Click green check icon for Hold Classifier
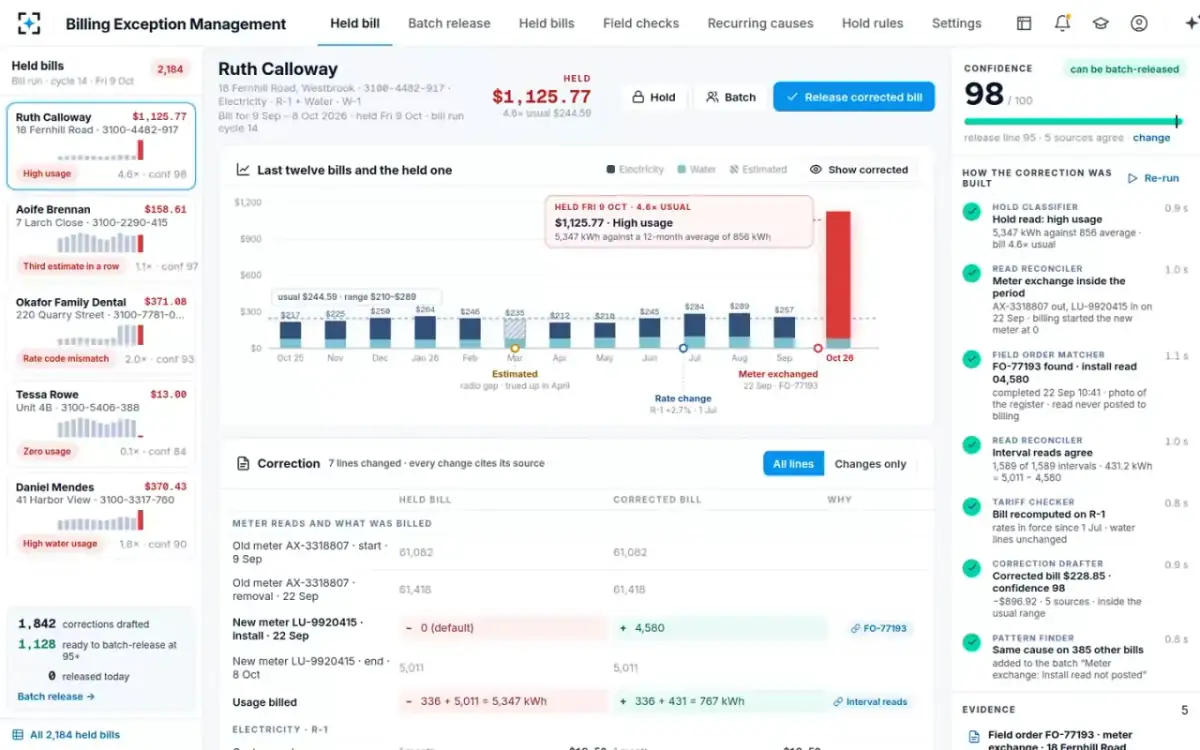 click(971, 212)
